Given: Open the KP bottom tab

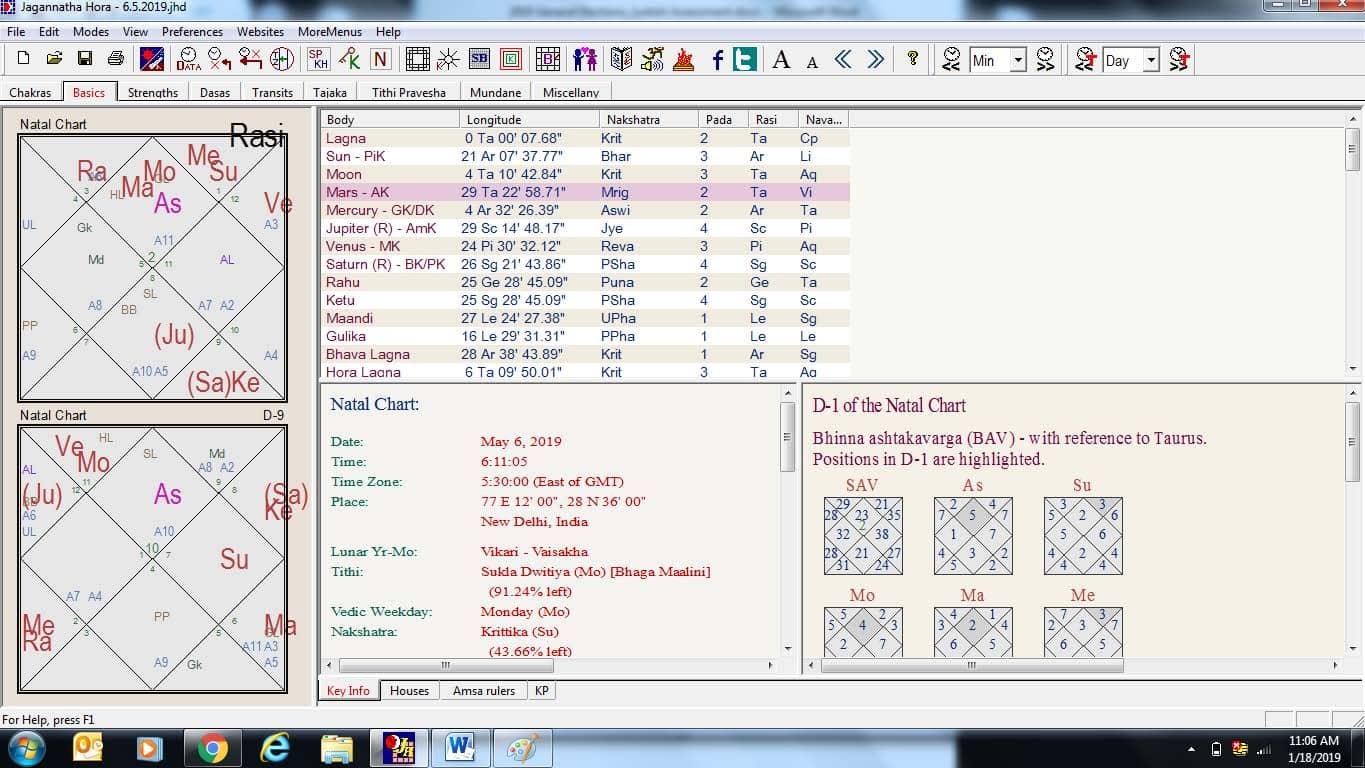Looking at the screenshot, I should tap(541, 691).
